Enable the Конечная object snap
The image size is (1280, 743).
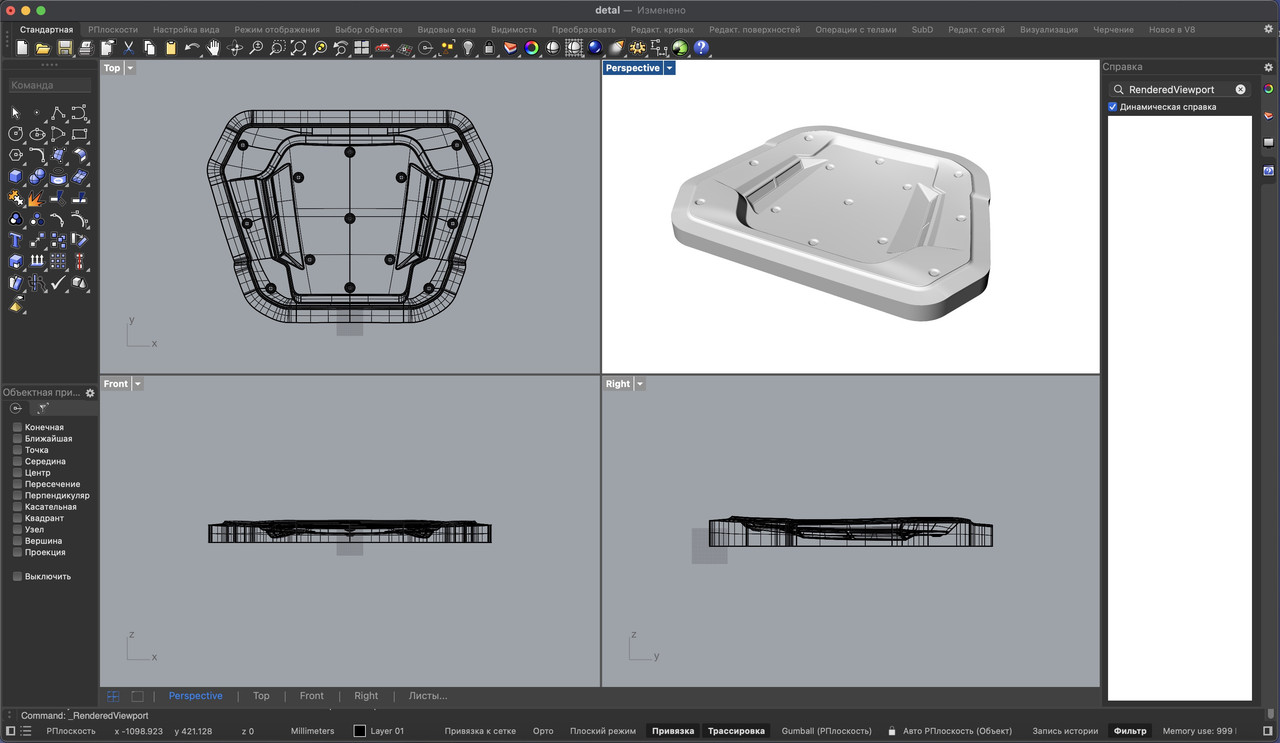tap(17, 427)
